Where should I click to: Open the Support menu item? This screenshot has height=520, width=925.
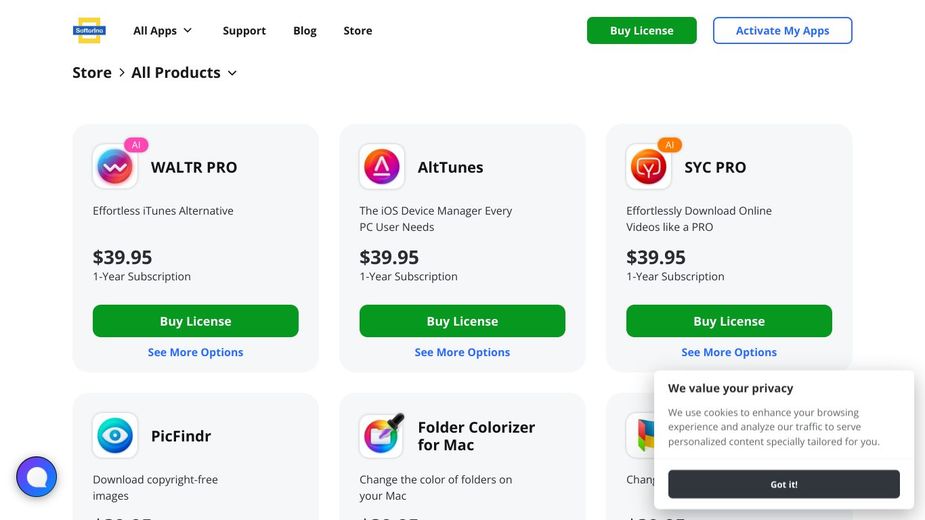coord(244,31)
